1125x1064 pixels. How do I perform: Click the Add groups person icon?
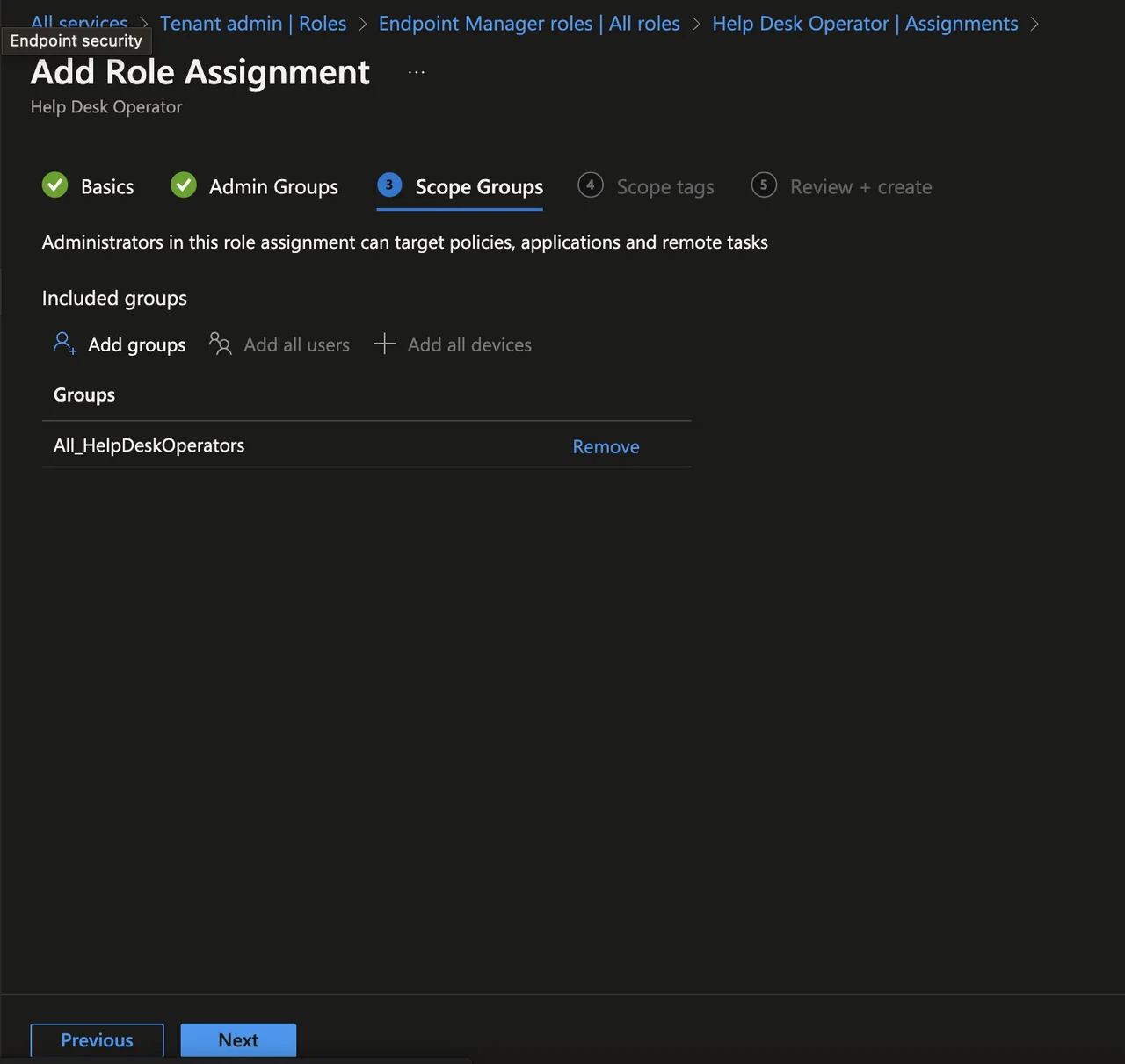[65, 344]
